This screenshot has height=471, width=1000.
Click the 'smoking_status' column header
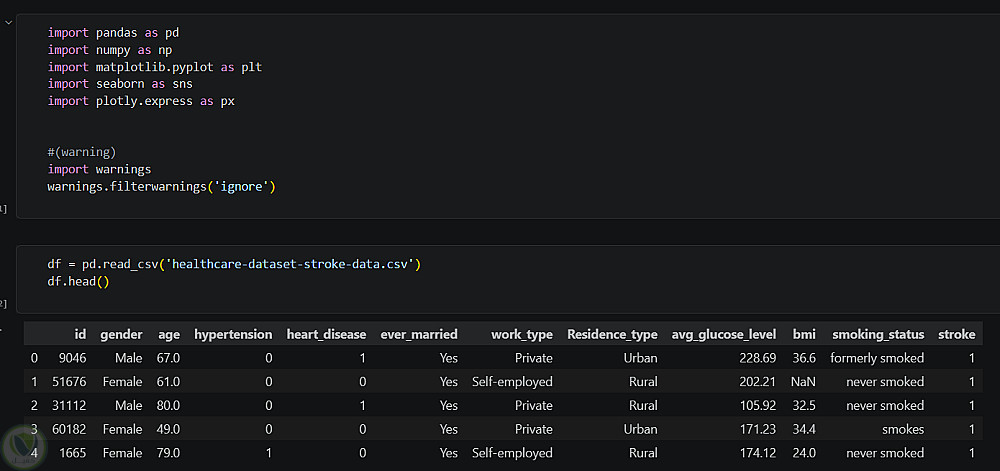pos(878,334)
